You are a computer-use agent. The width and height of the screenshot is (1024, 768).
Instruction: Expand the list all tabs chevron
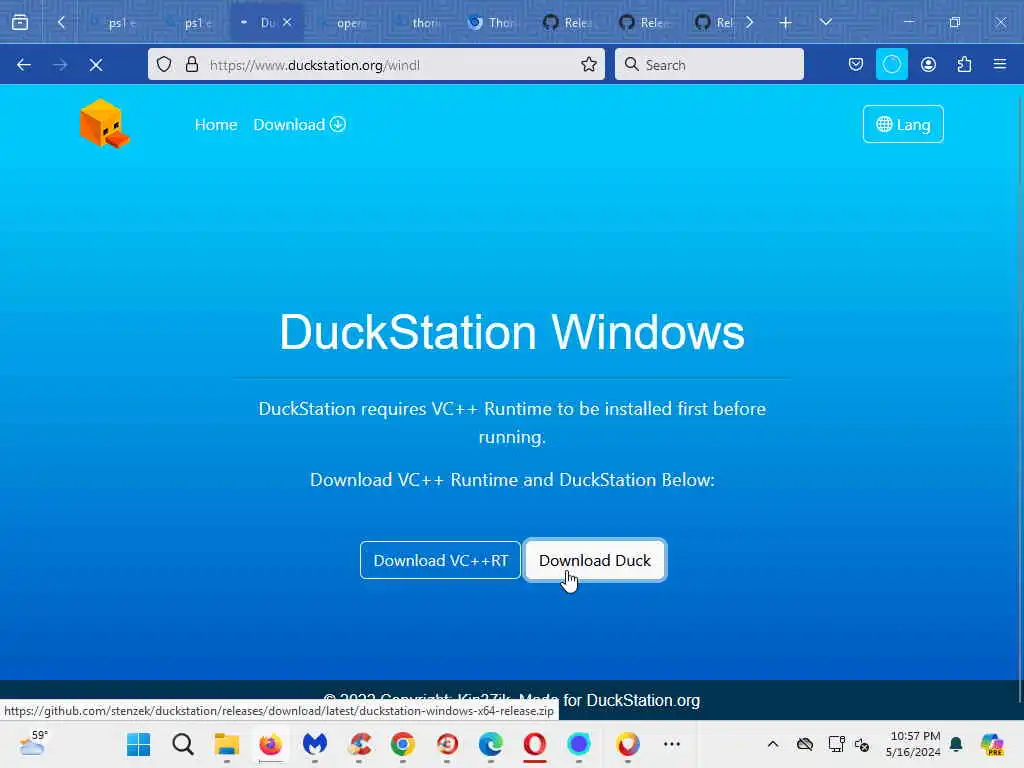825,23
